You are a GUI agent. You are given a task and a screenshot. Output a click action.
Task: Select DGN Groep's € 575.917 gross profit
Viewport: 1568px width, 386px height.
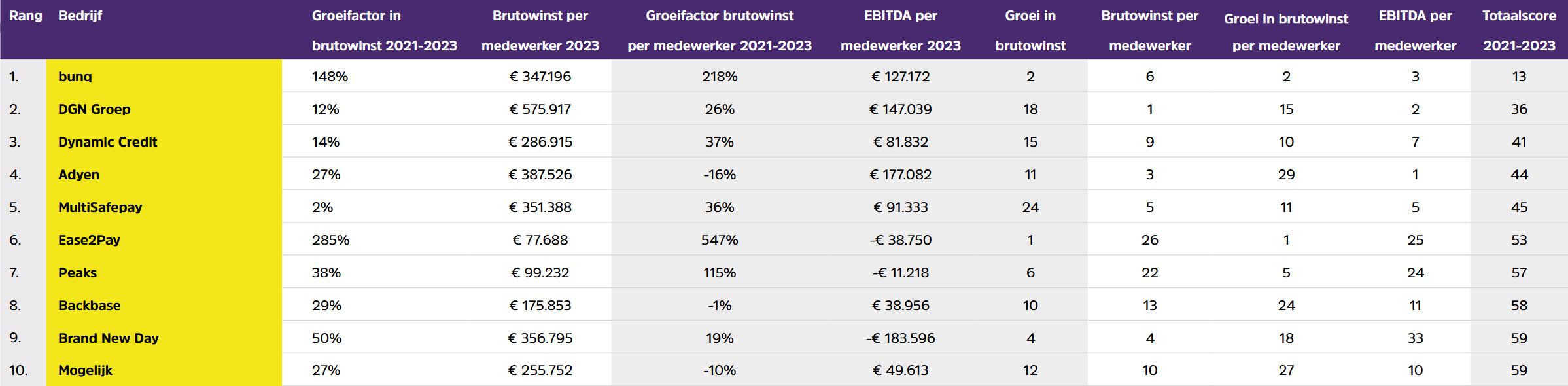(x=540, y=109)
